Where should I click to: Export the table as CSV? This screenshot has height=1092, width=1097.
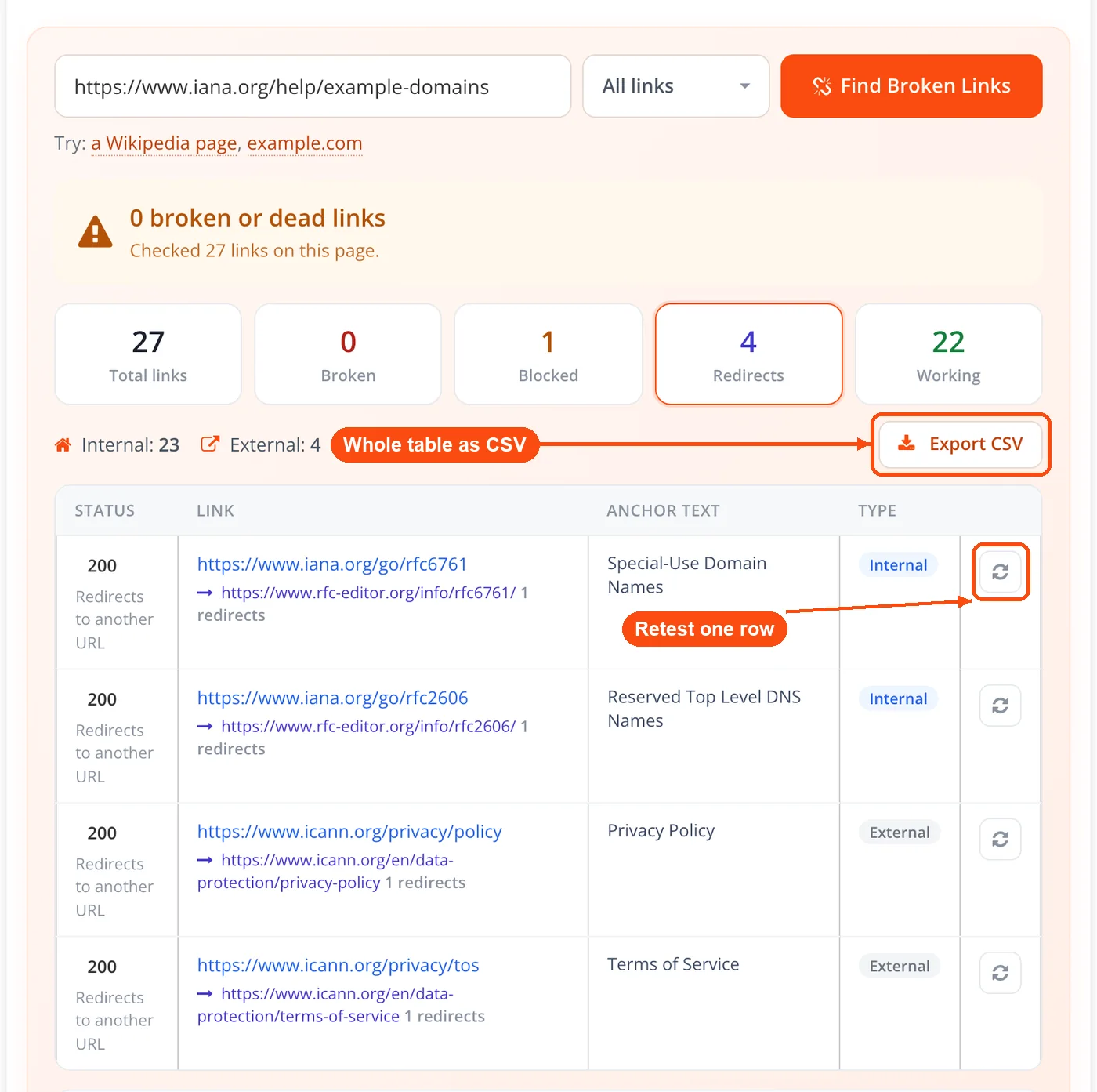(x=961, y=444)
